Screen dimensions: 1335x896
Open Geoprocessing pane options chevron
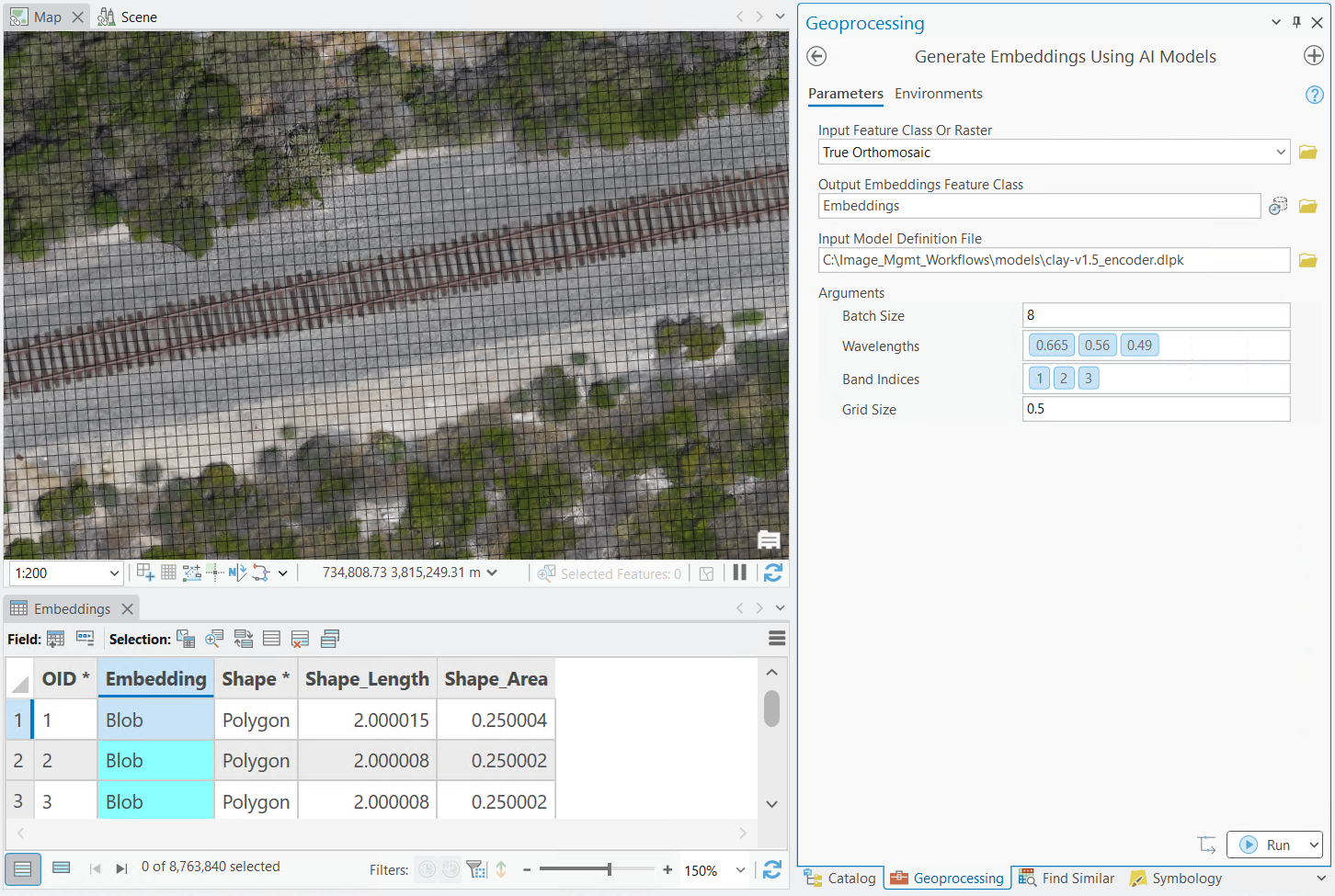pos(1276,22)
